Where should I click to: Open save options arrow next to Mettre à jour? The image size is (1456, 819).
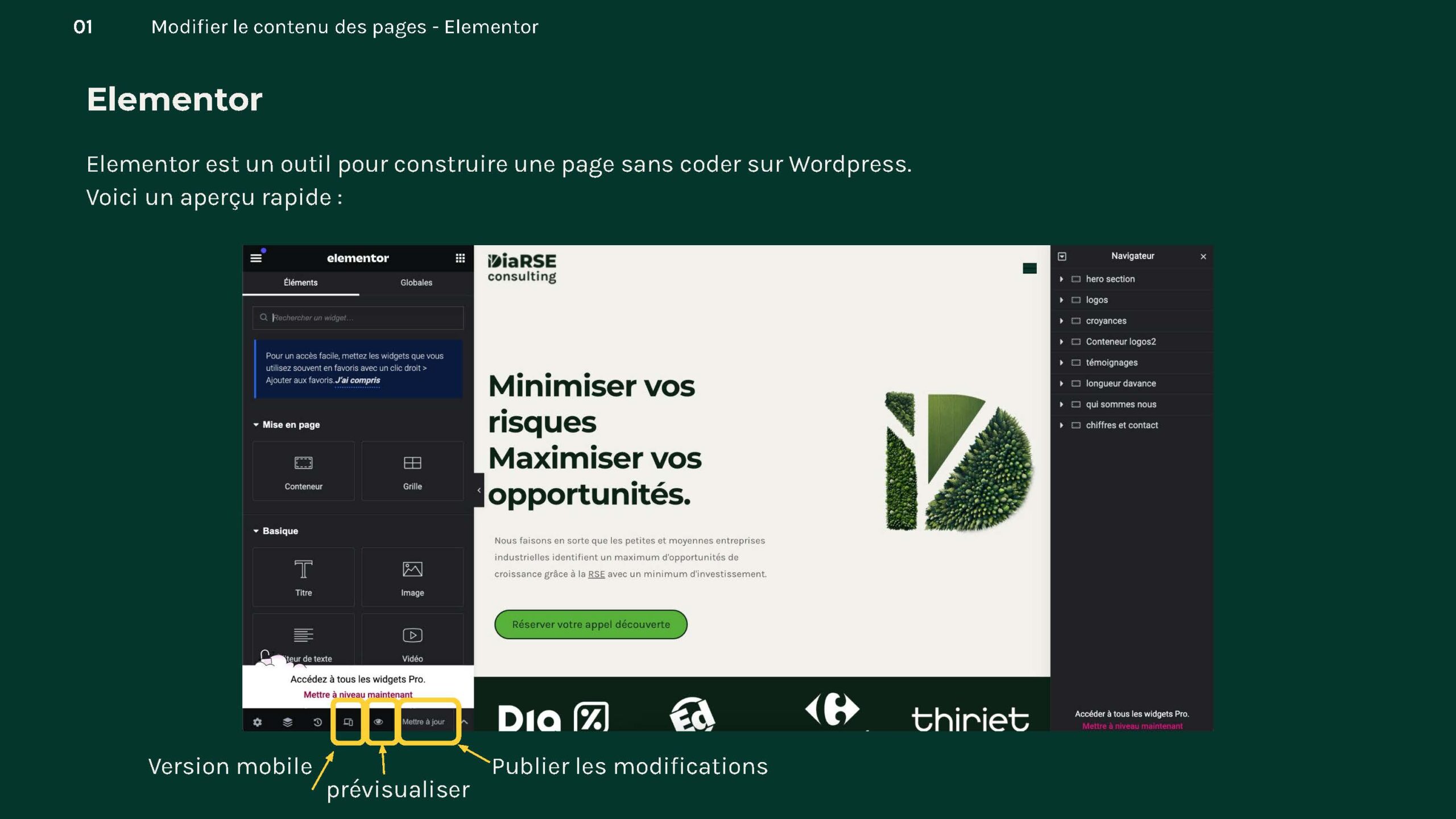[x=465, y=722]
